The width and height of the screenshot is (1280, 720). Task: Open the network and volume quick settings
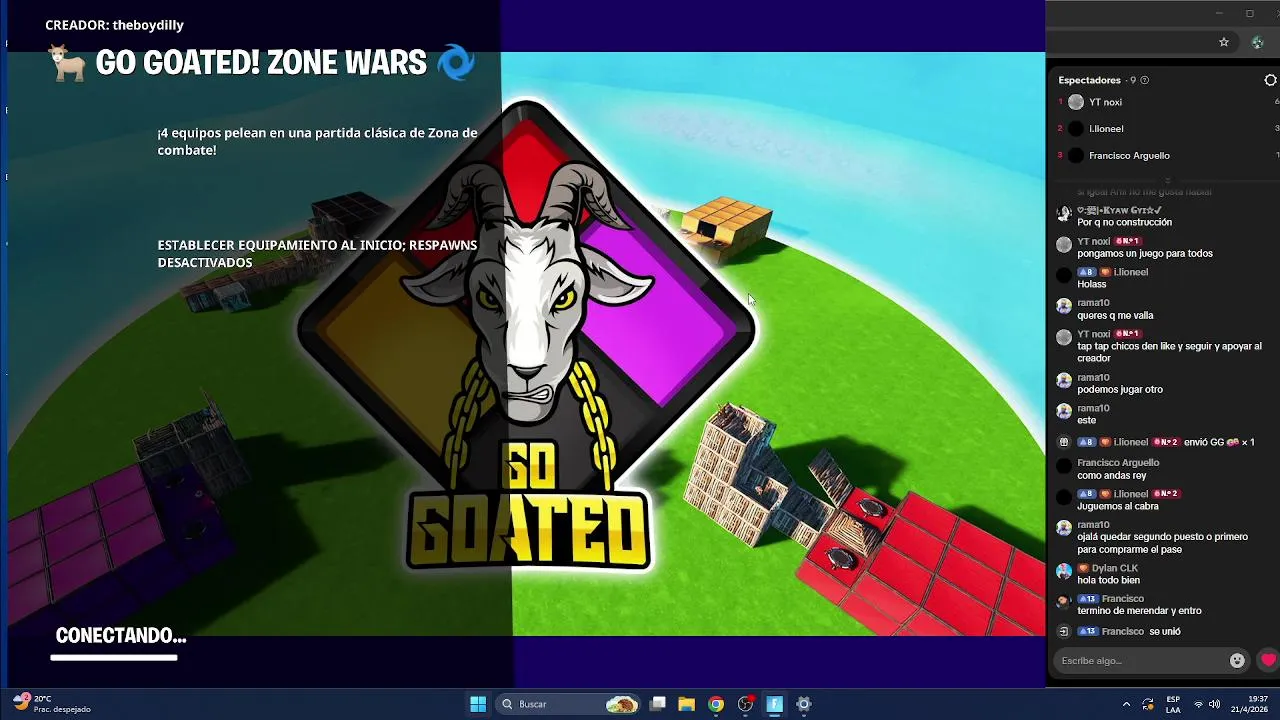tap(1208, 704)
